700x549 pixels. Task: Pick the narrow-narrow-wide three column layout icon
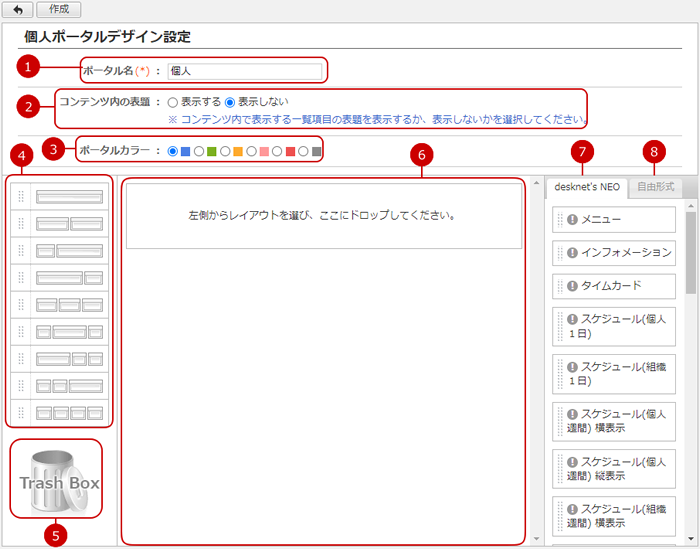click(69, 386)
